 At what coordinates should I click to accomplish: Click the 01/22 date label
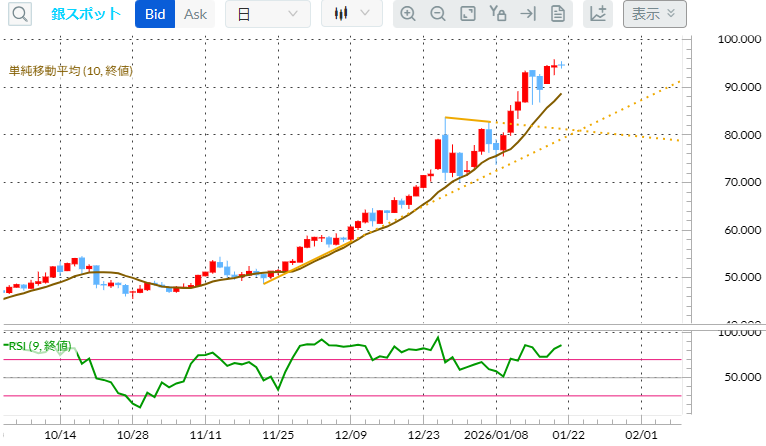tap(569, 435)
